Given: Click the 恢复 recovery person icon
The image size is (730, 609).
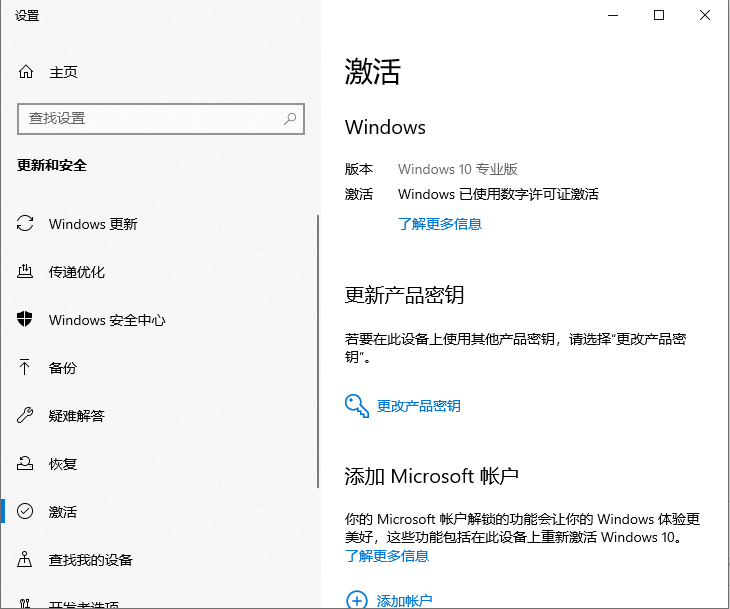Looking at the screenshot, I should 26,464.
